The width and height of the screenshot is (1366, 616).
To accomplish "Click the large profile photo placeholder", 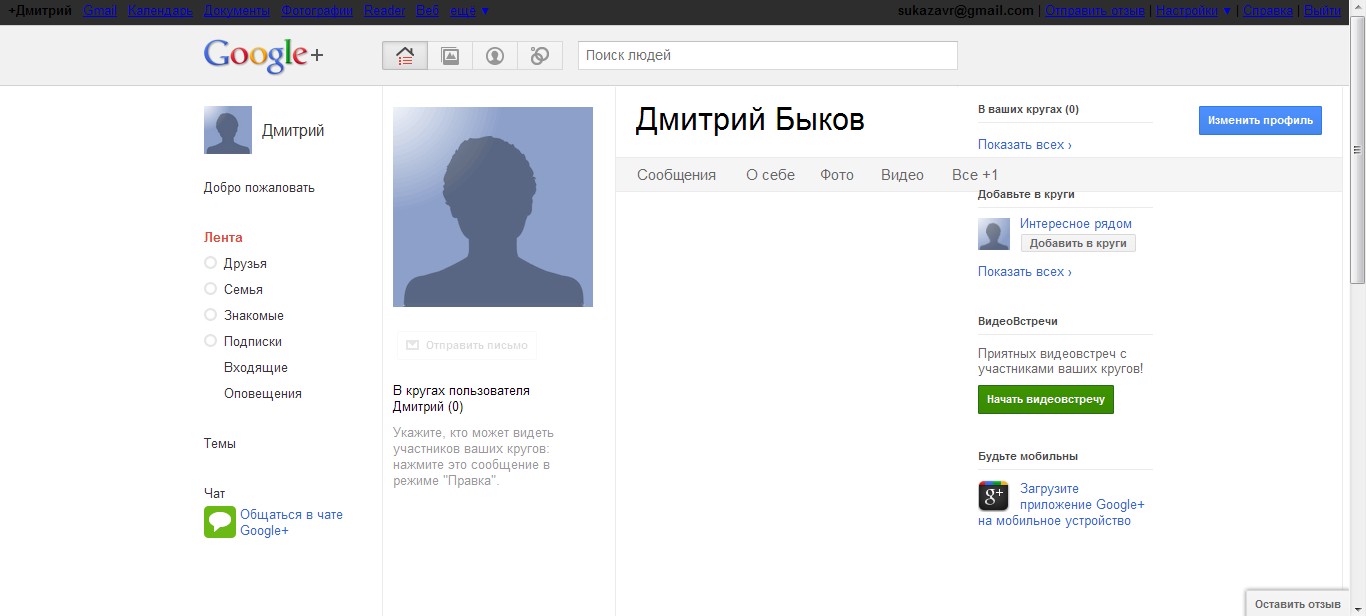I will 493,207.
